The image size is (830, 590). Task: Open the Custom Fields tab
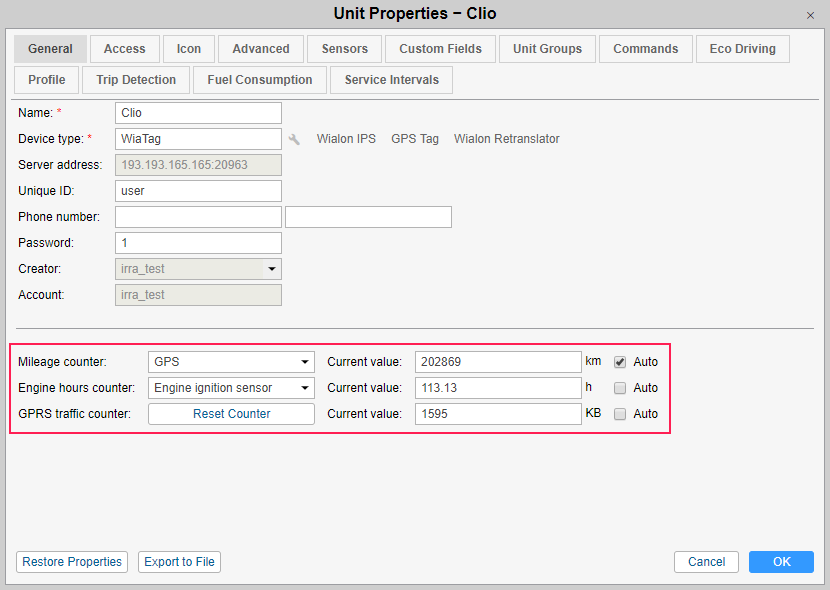440,49
